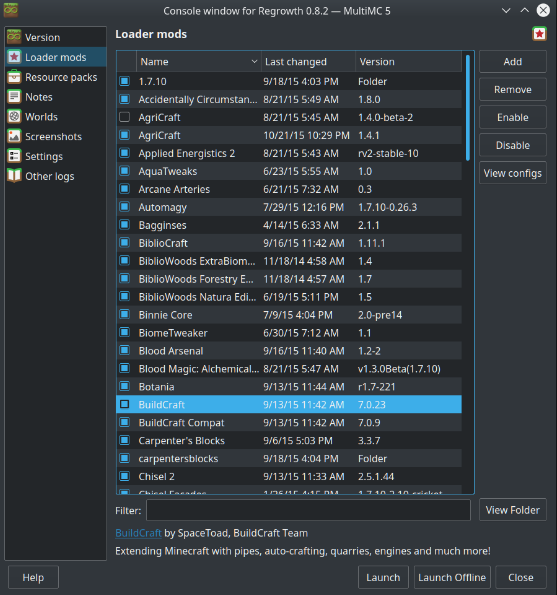Click the Screenshots icon in sidebar
Image resolution: width=557 pixels, height=595 pixels.
coord(14,136)
